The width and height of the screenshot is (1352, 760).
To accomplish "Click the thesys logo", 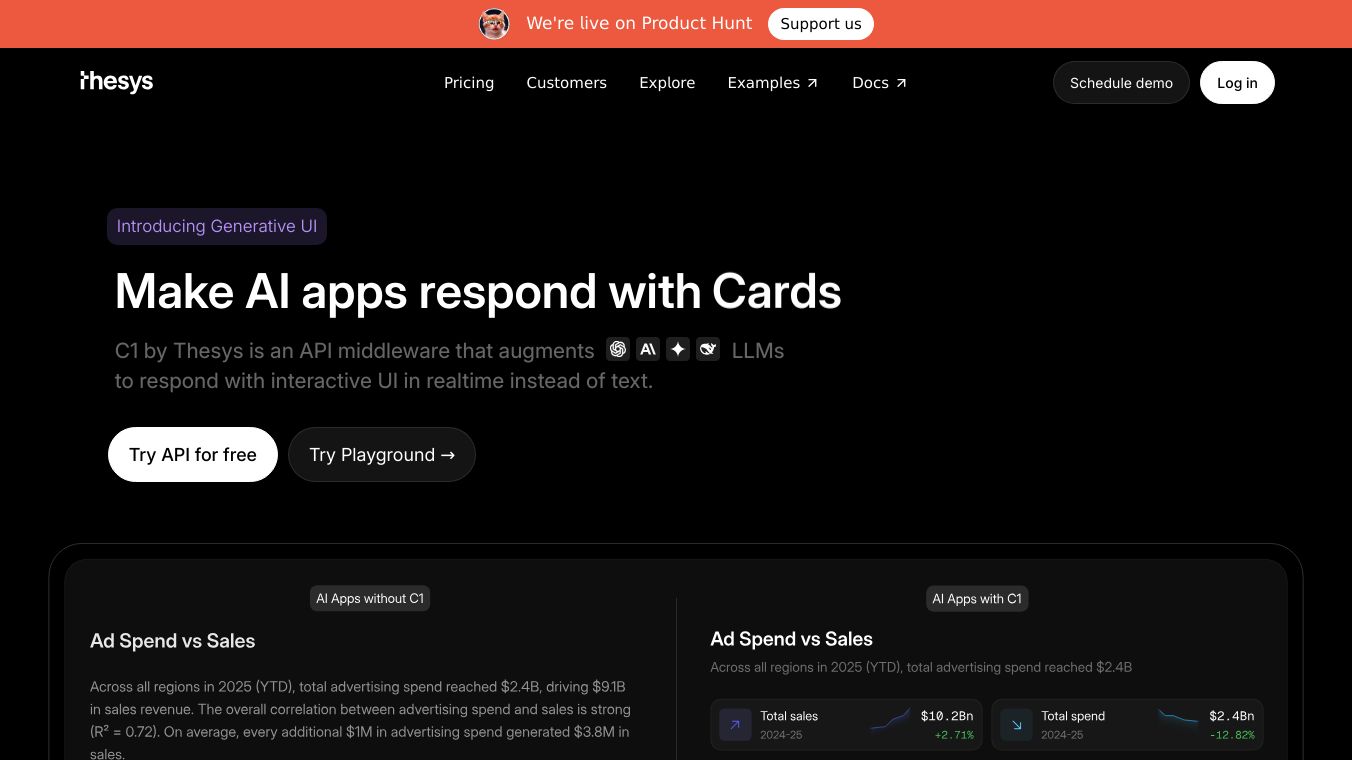I will 117,82.
